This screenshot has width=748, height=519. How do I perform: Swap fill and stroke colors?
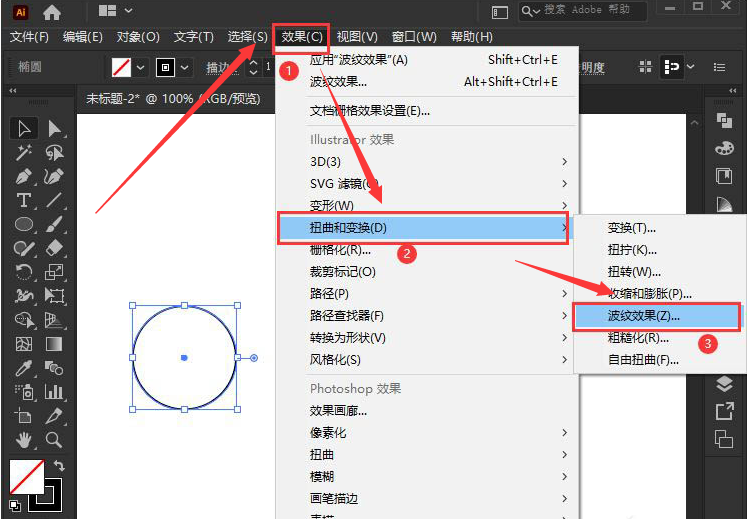59,465
